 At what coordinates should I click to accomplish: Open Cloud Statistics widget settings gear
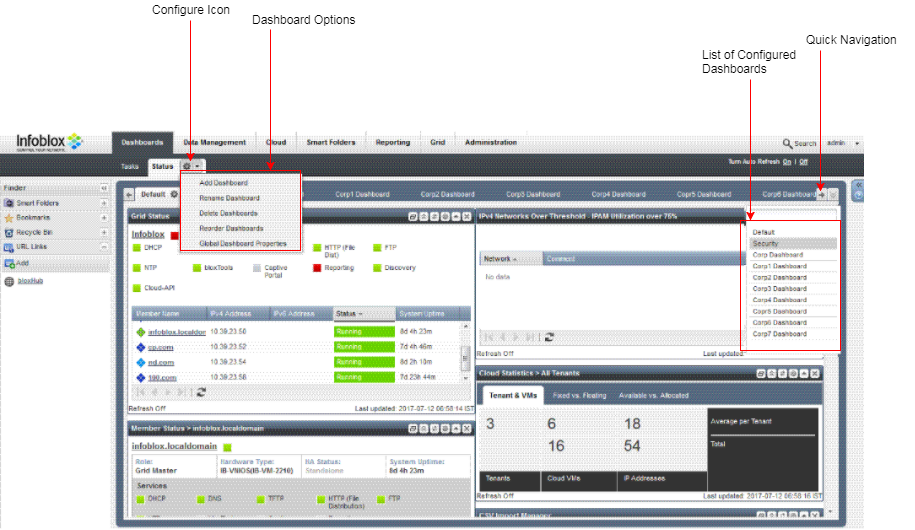pos(794,374)
